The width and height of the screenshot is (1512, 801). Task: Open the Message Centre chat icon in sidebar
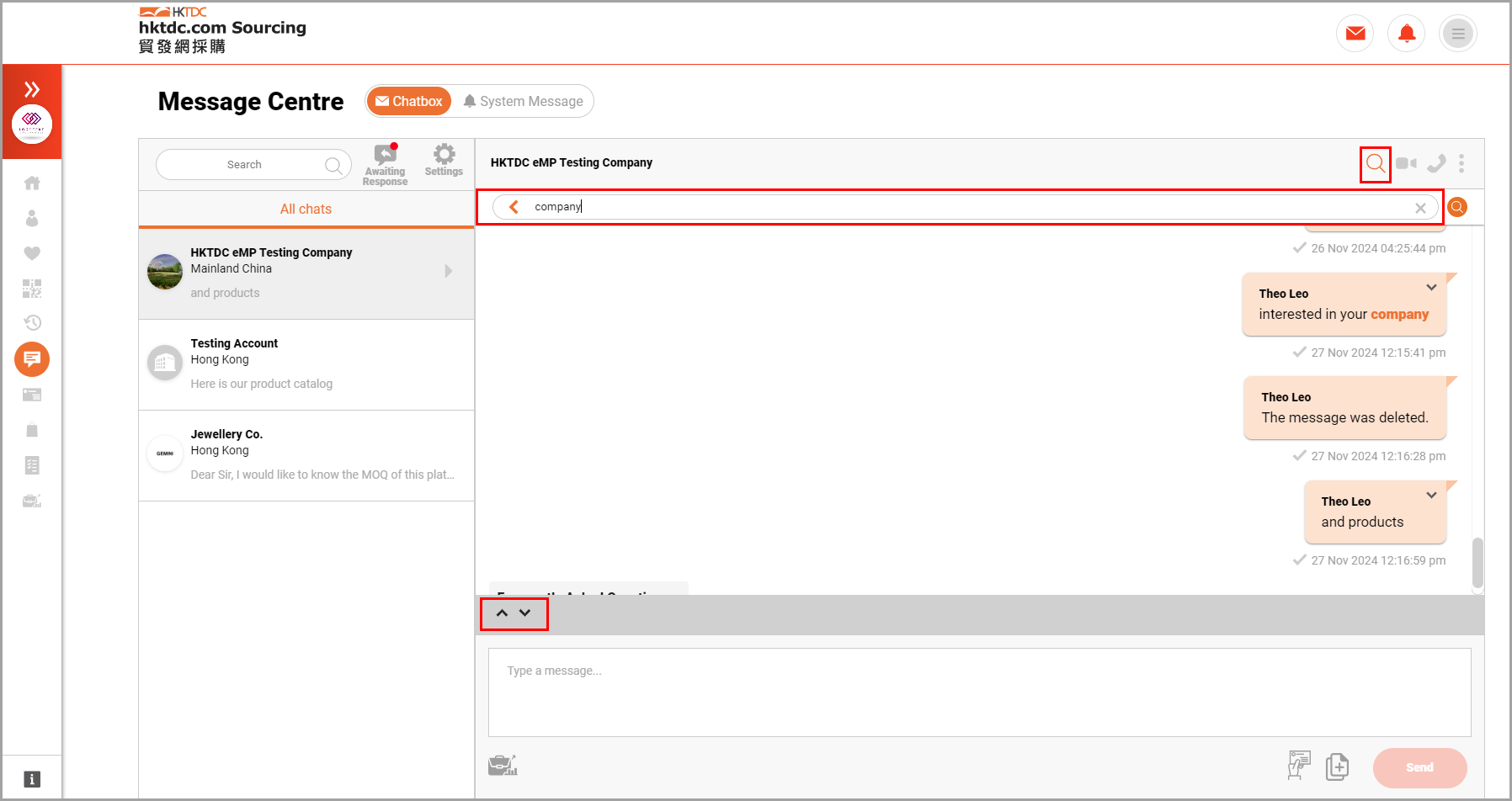(x=32, y=359)
